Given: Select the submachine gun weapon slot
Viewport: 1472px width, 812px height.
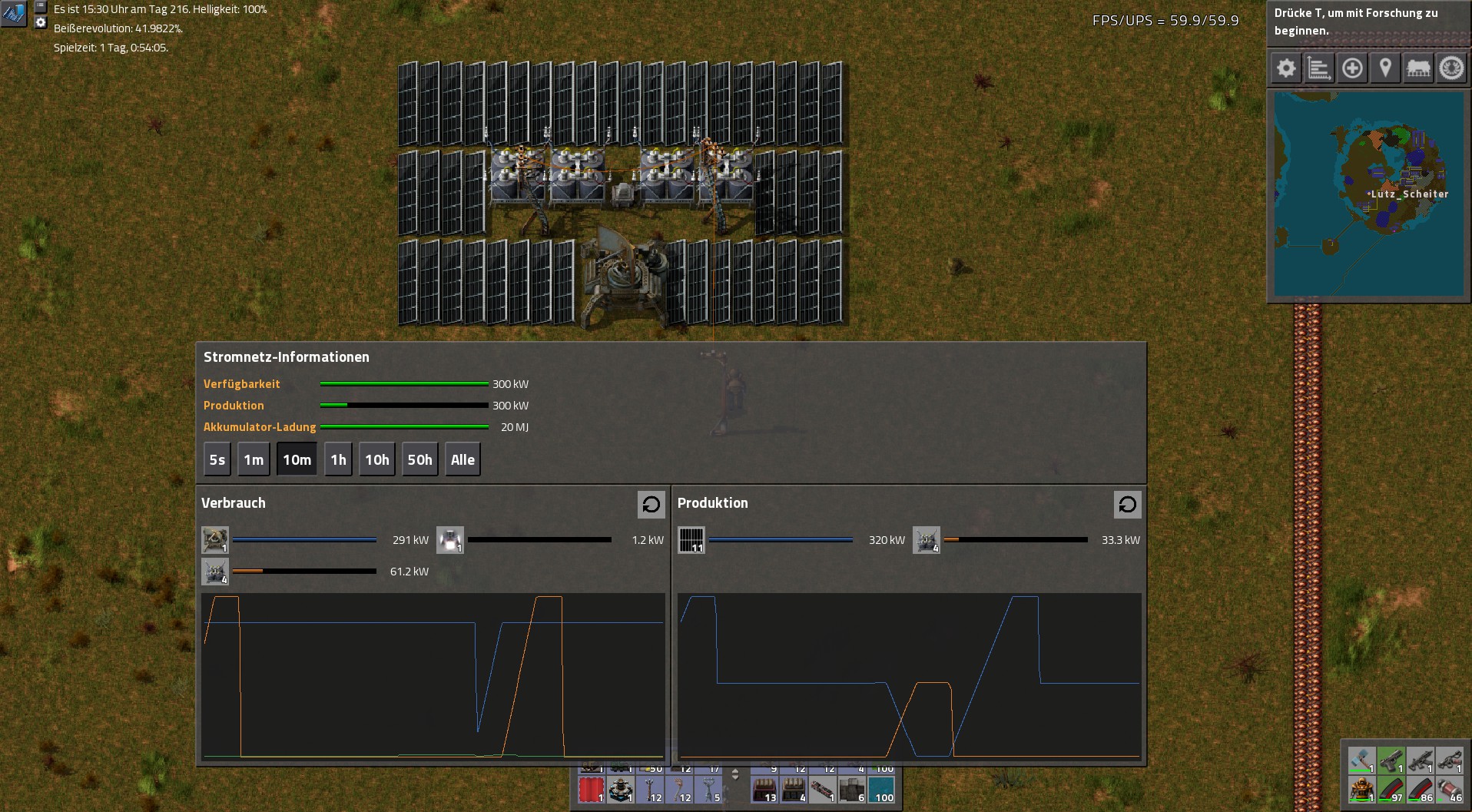Looking at the screenshot, I should 1421,760.
